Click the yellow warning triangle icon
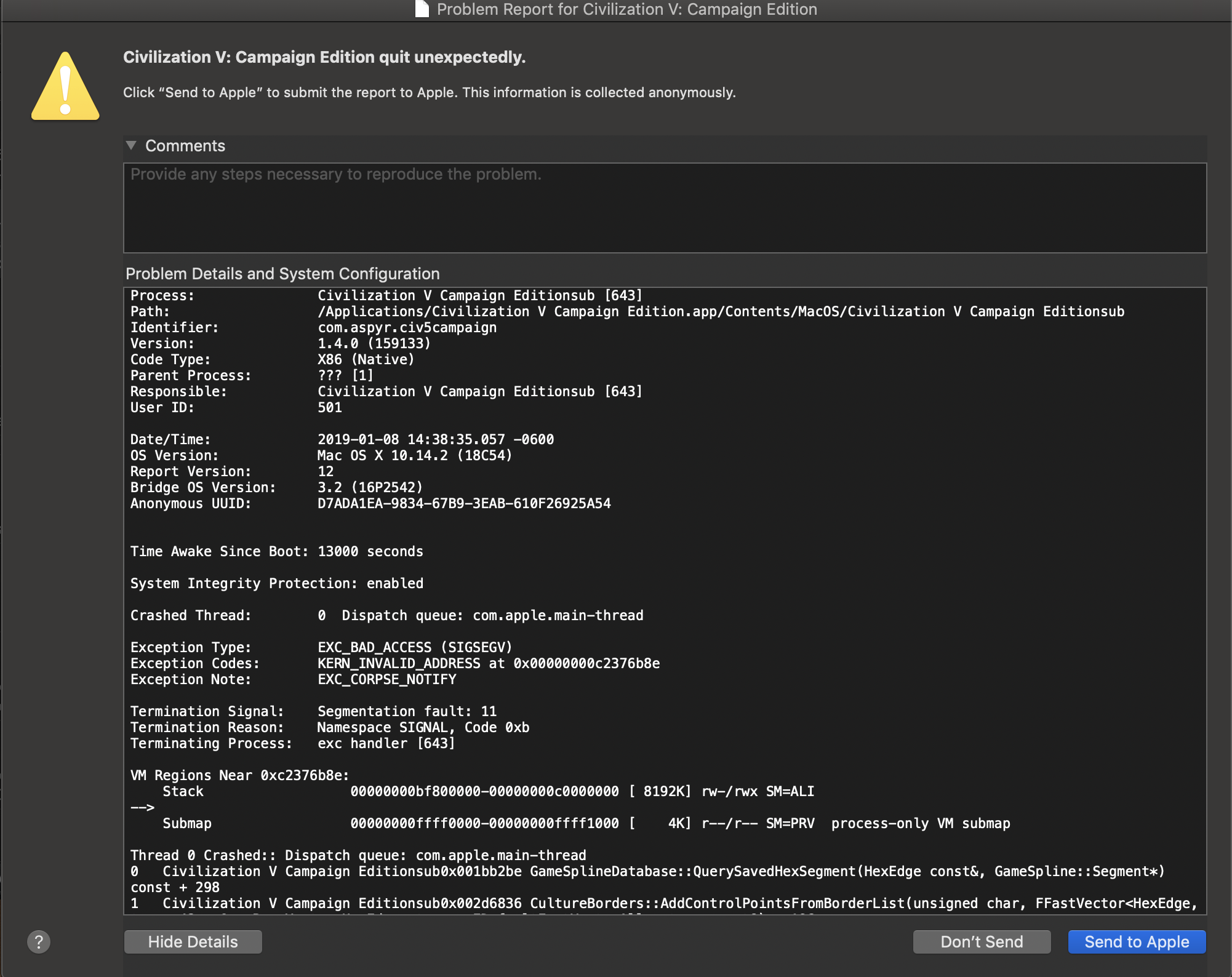The width and height of the screenshot is (1232, 977). (x=65, y=87)
